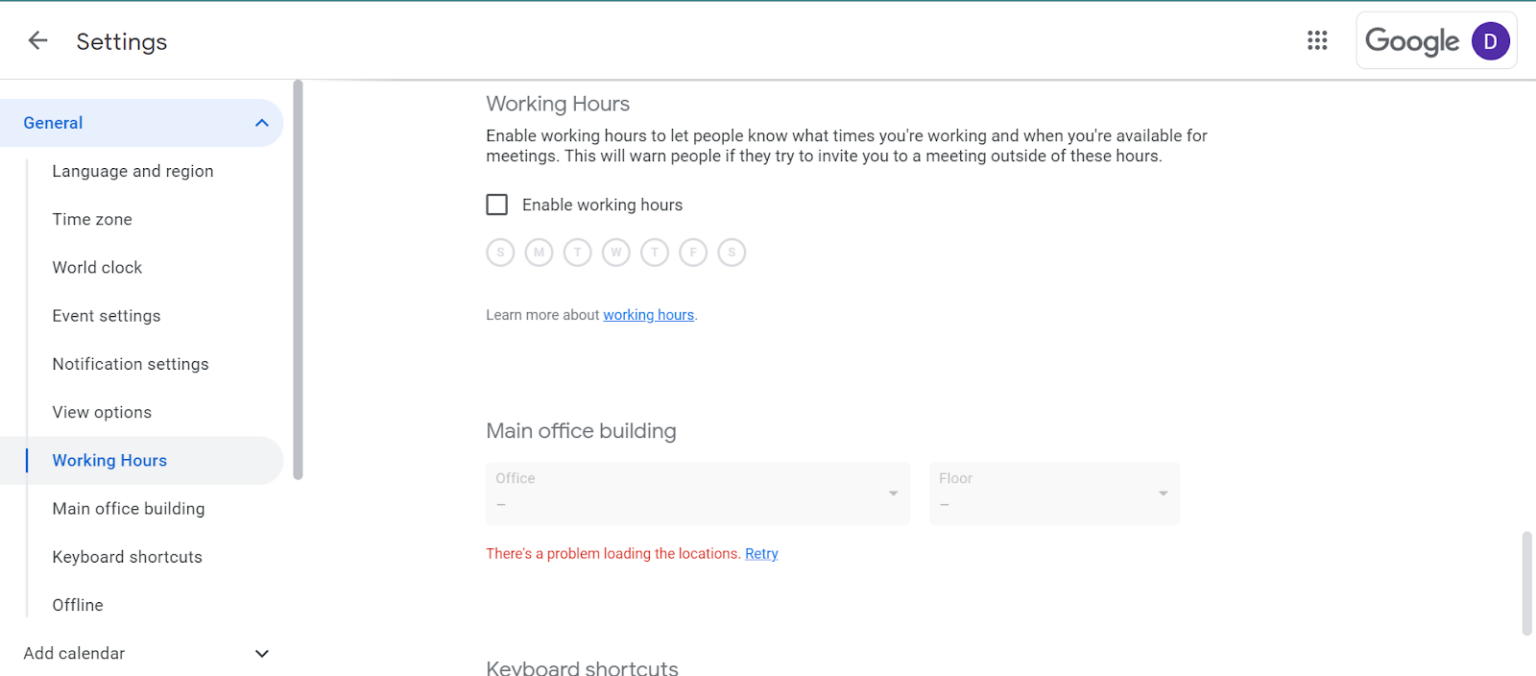Select the Friday working day circle
This screenshot has height=676, width=1536.
[693, 252]
